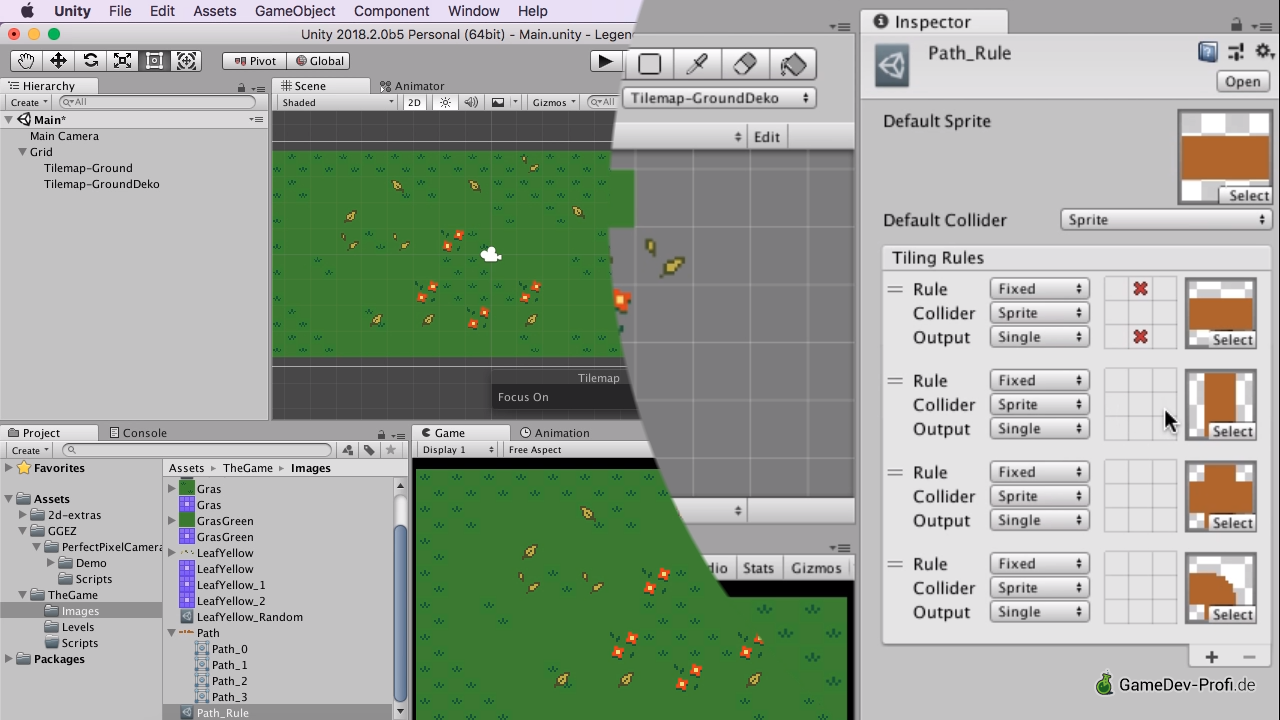Open the Inspector help reference icon
This screenshot has height=720, width=1280.
click(1208, 52)
